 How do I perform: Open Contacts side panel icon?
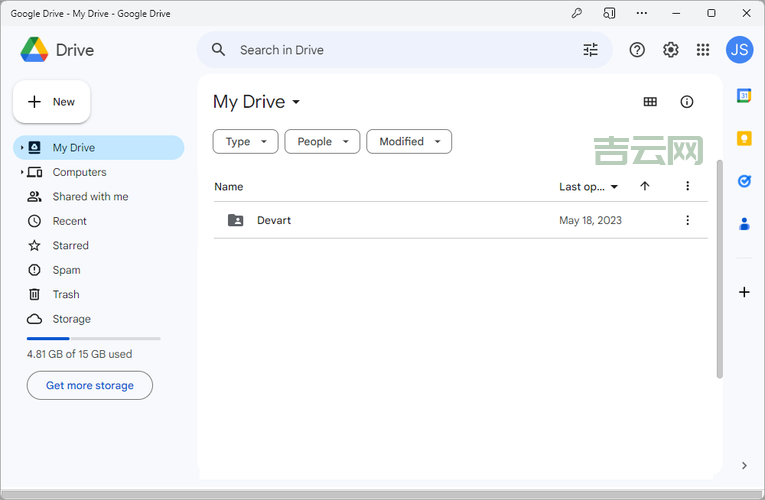tap(744, 224)
